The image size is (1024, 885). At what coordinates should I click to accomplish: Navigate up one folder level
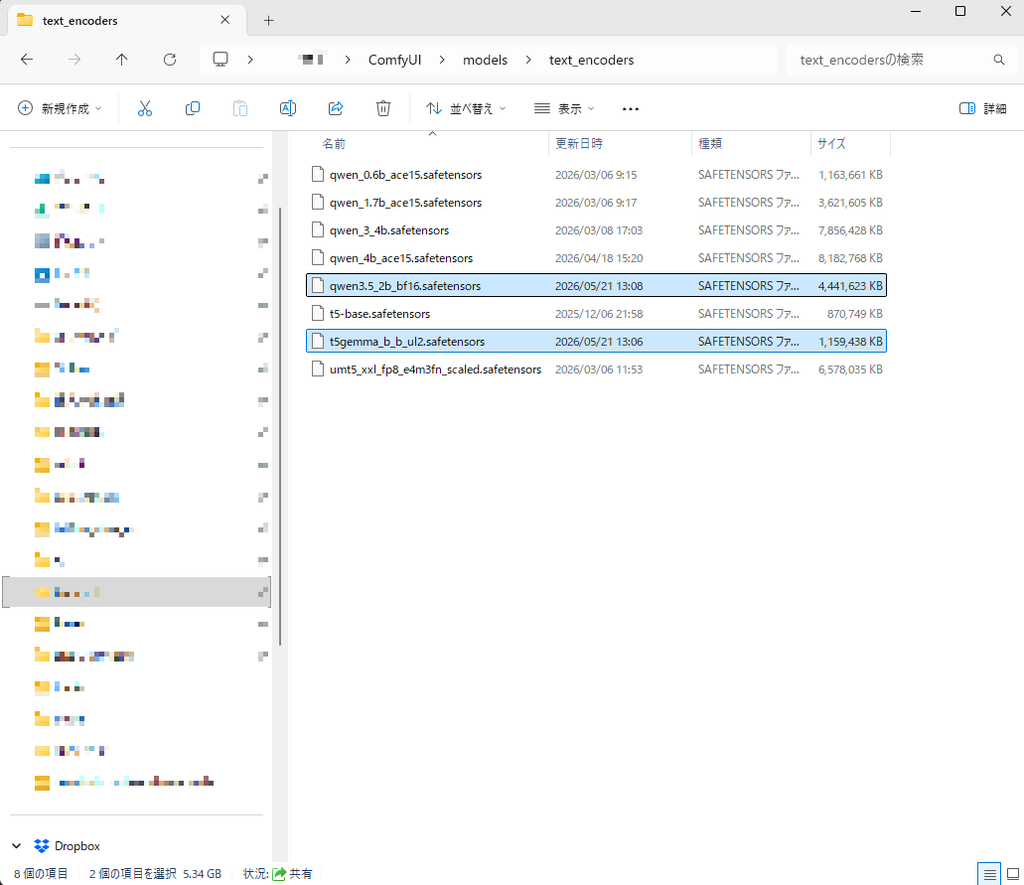(x=121, y=59)
